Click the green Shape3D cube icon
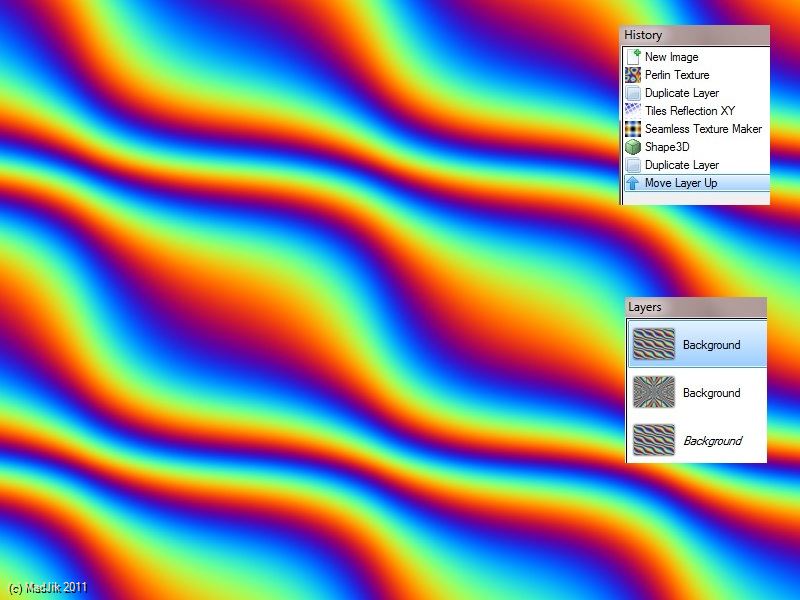Screen dimensions: 800x600 click(x=633, y=147)
